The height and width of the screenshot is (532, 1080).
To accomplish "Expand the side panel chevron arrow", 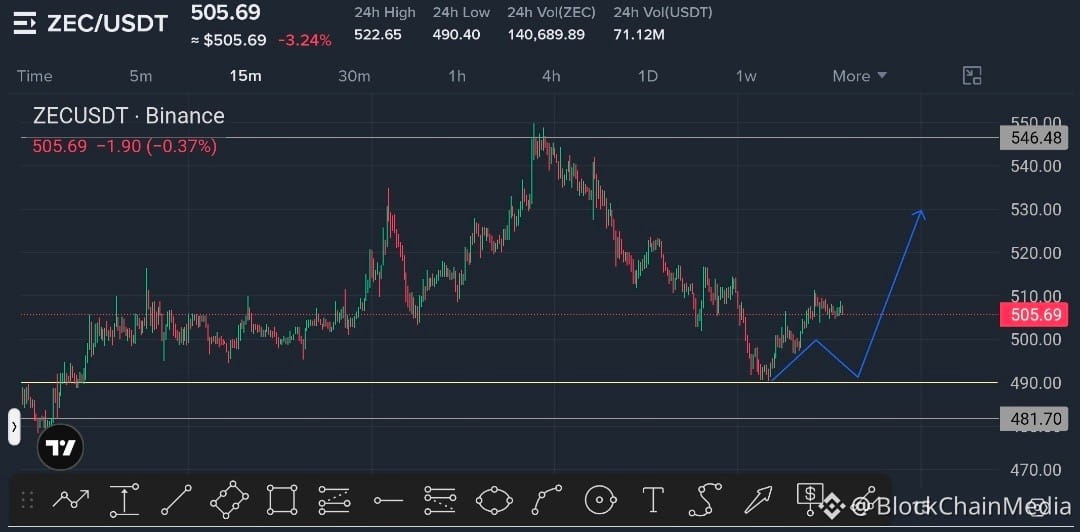I will (14, 427).
